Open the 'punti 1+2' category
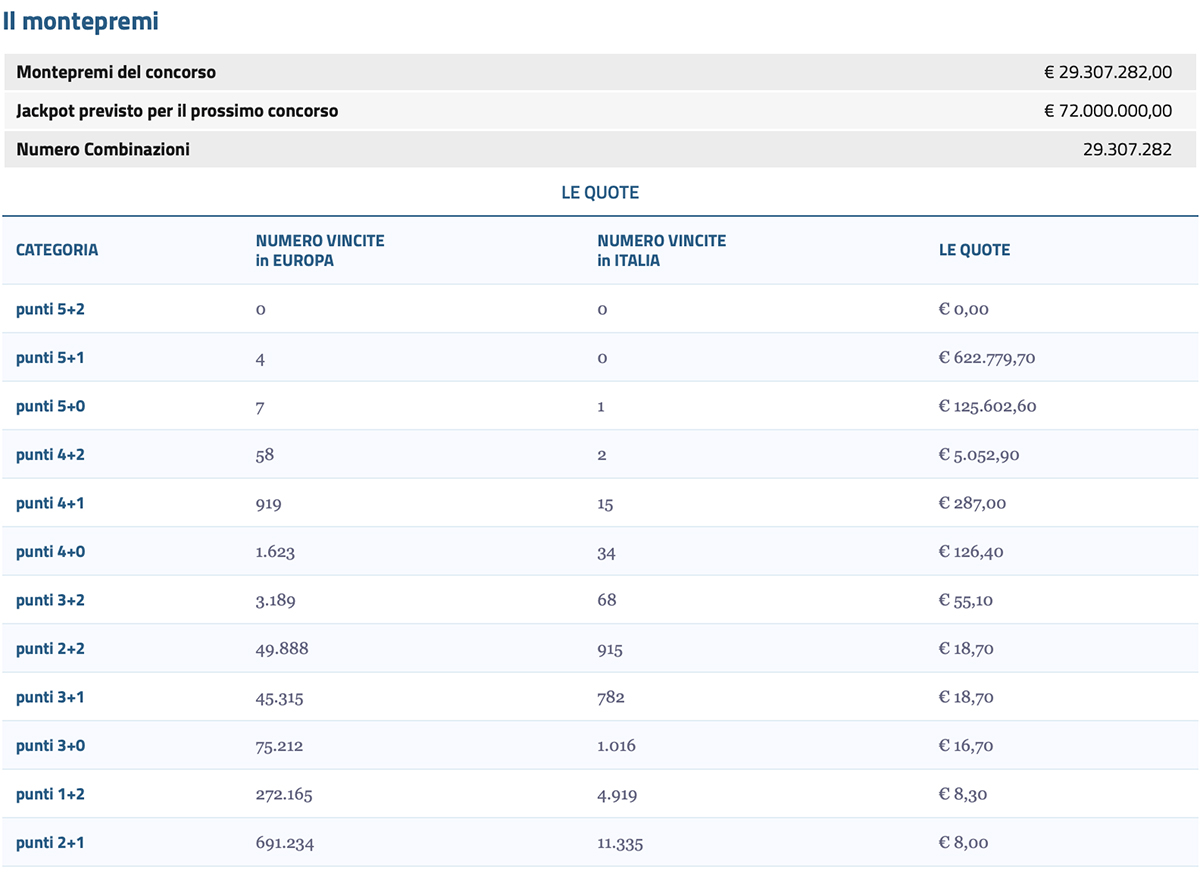The height and width of the screenshot is (873, 1200). pos(50,794)
